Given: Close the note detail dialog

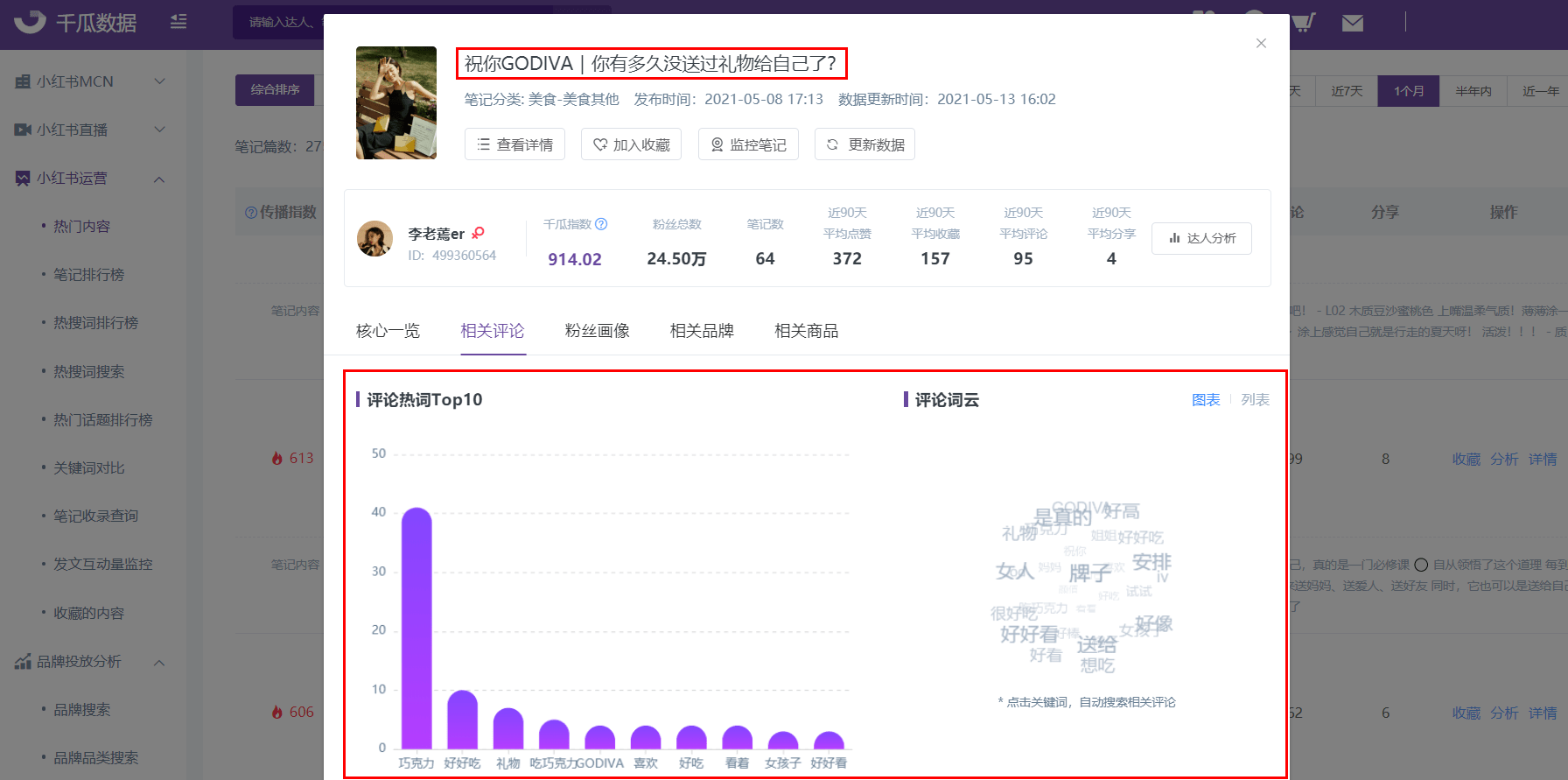Looking at the screenshot, I should (x=1261, y=43).
